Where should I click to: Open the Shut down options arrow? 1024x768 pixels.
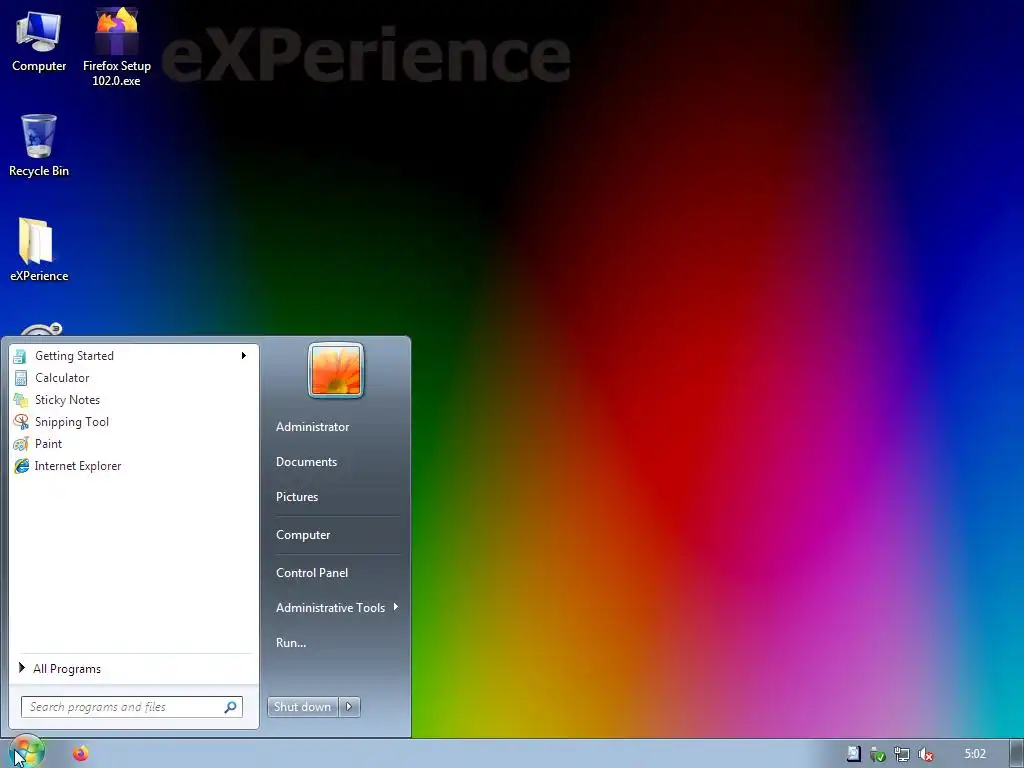tap(349, 707)
